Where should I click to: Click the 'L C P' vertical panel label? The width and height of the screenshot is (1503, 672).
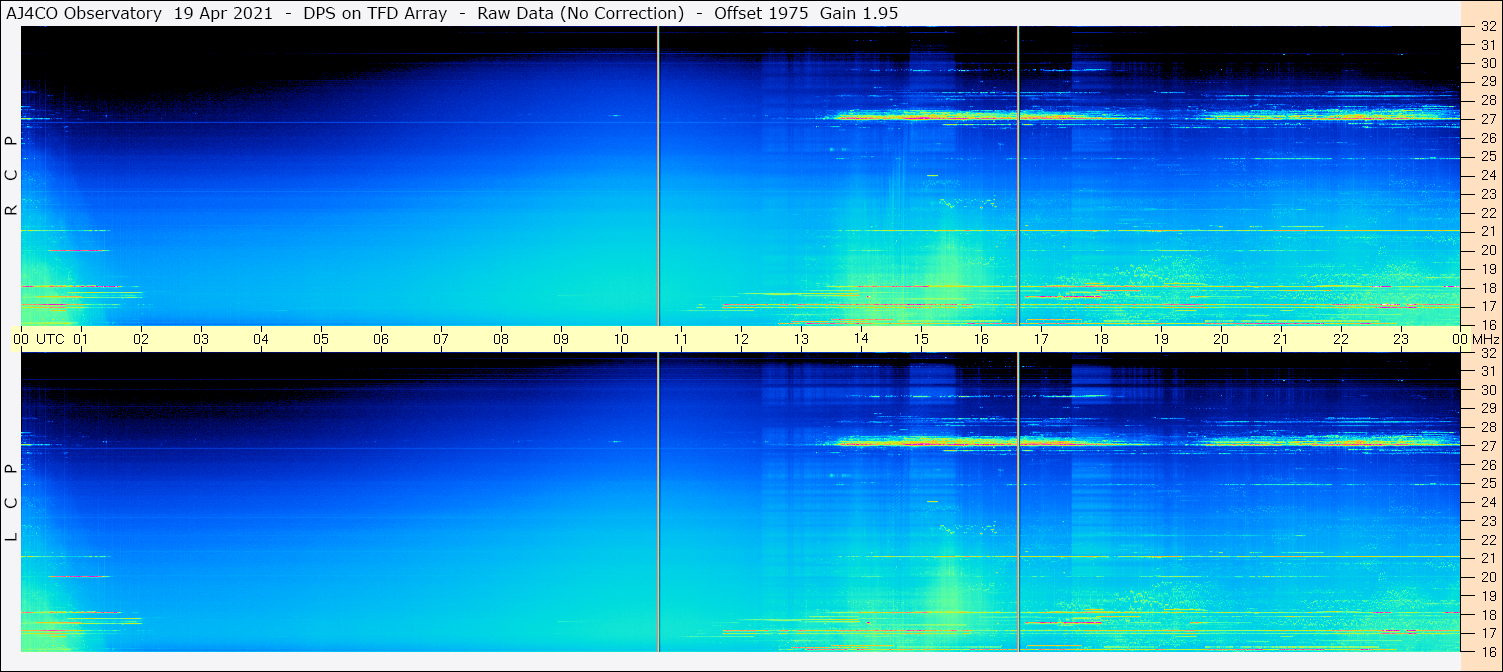(12, 502)
